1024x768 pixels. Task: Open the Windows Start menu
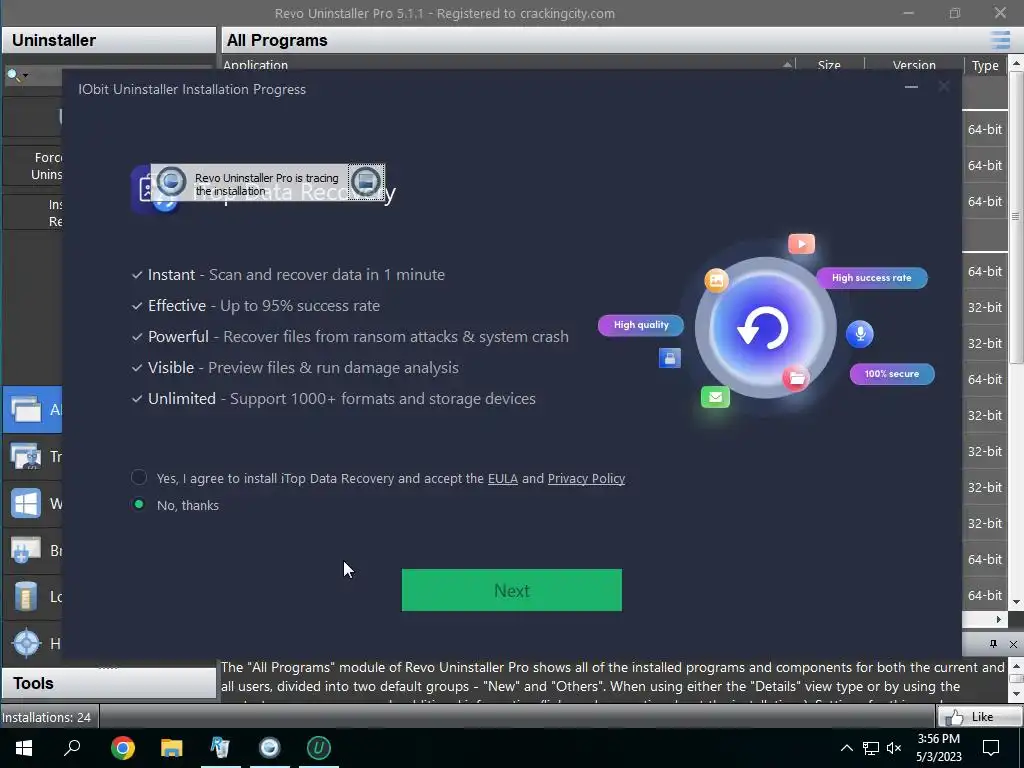(24, 748)
